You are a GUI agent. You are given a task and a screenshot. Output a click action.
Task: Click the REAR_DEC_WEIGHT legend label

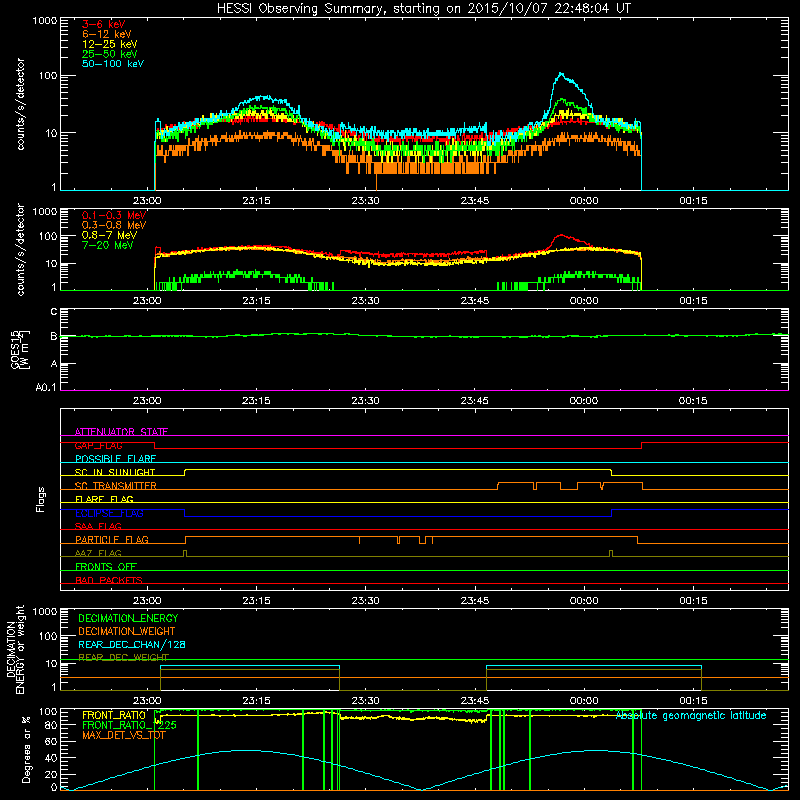click(123, 657)
